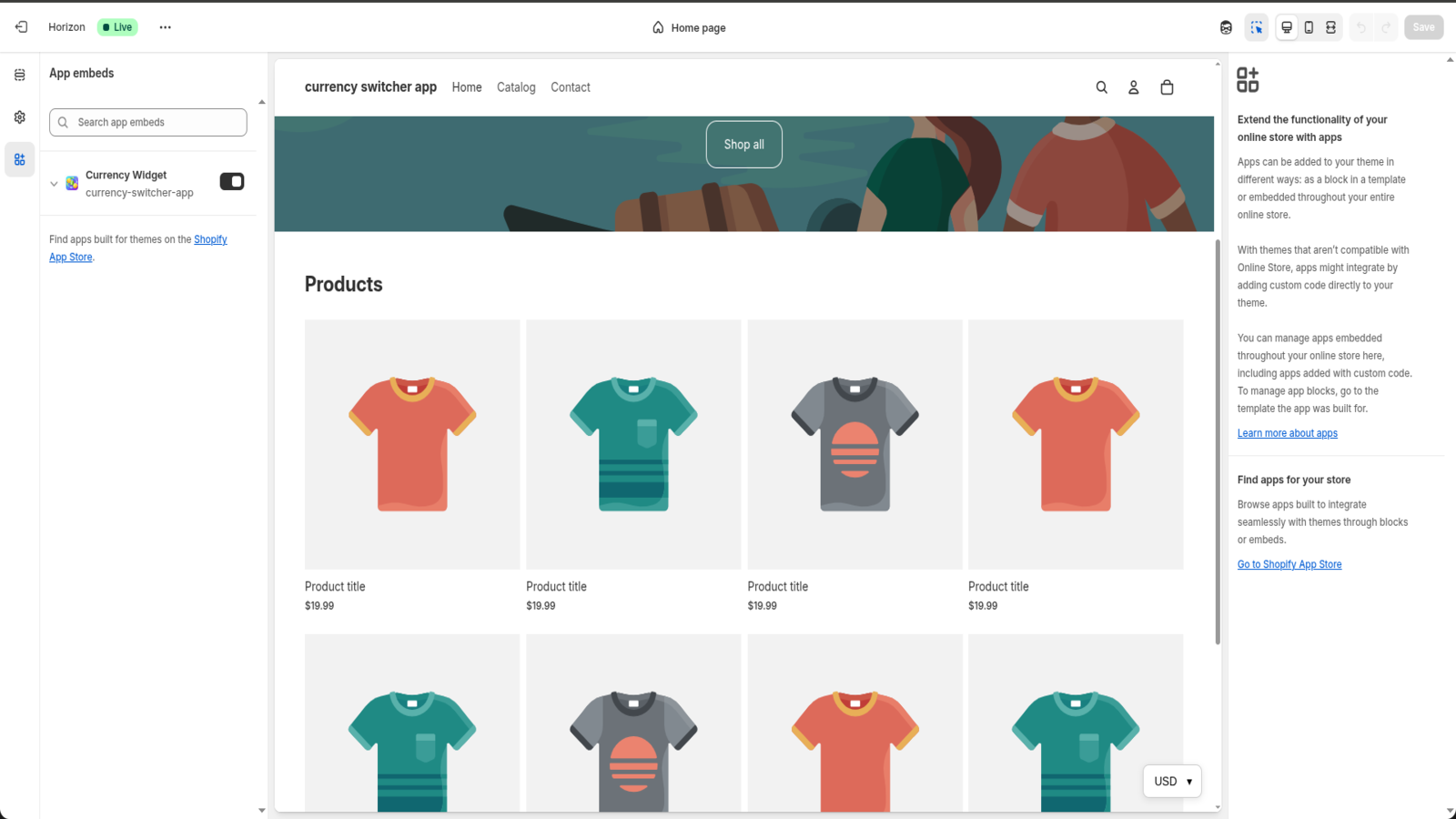This screenshot has height=819, width=1456.
Task: Select the mobile preview icon
Action: pyautogui.click(x=1309, y=27)
